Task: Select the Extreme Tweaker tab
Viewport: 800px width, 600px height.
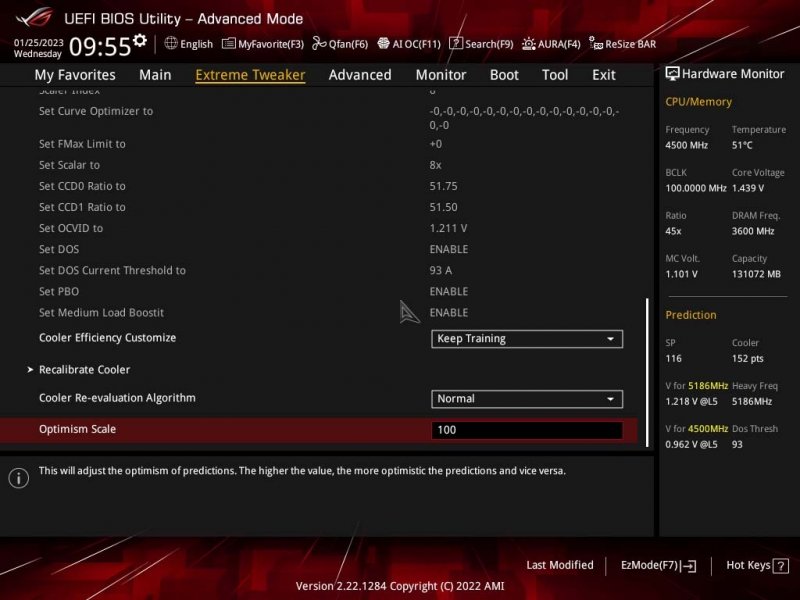Action: pos(250,75)
